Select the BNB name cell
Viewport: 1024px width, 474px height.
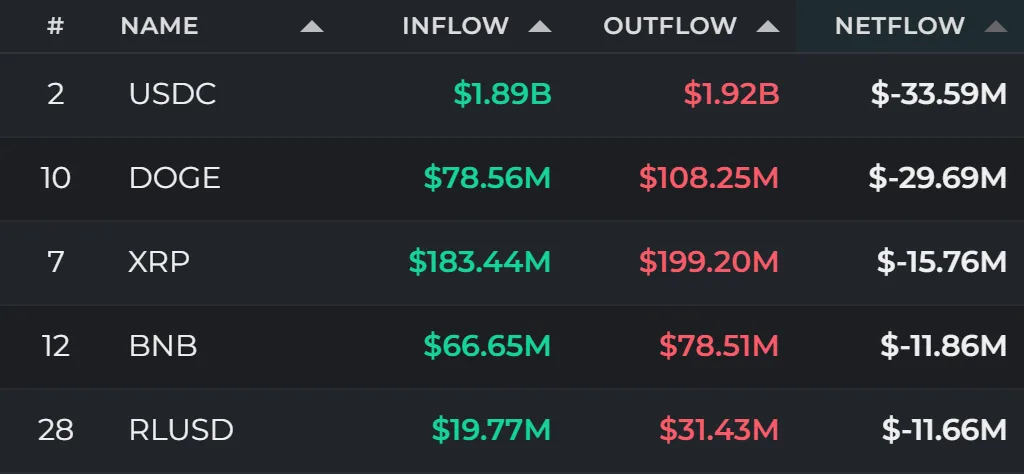pos(163,345)
